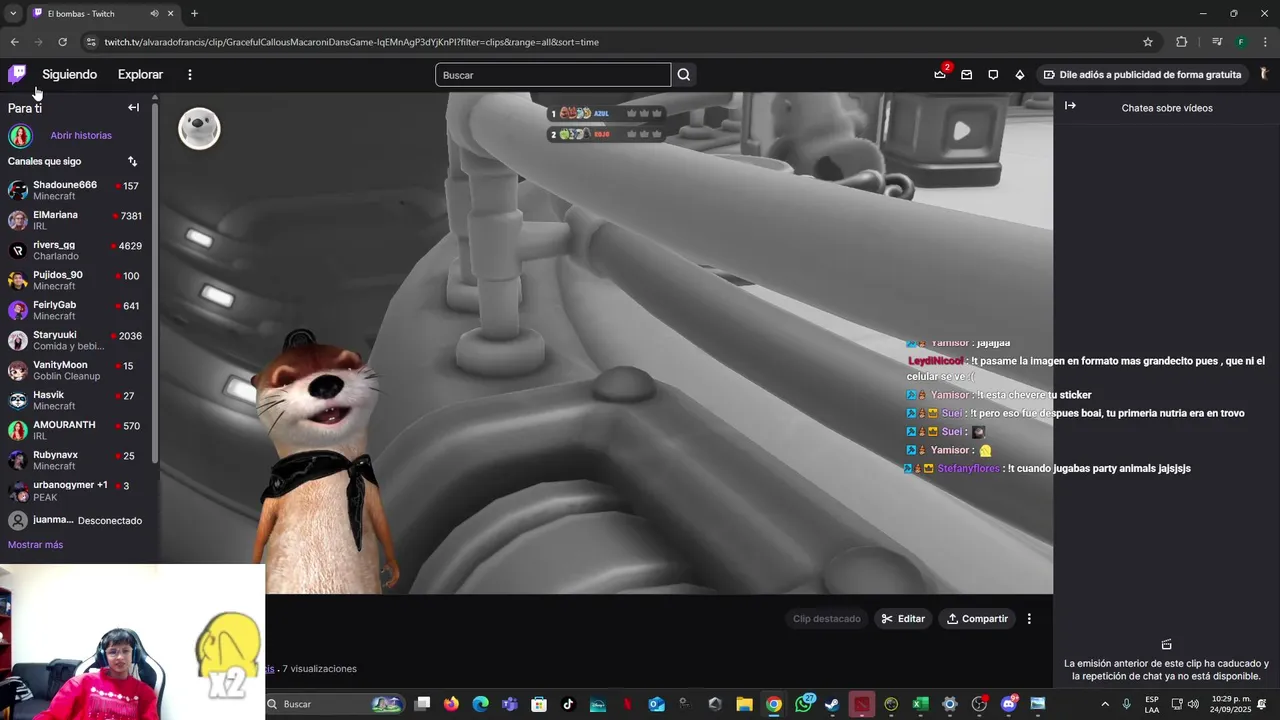Open the Siguiendo tab
This screenshot has width=1280, height=720.
70,74
